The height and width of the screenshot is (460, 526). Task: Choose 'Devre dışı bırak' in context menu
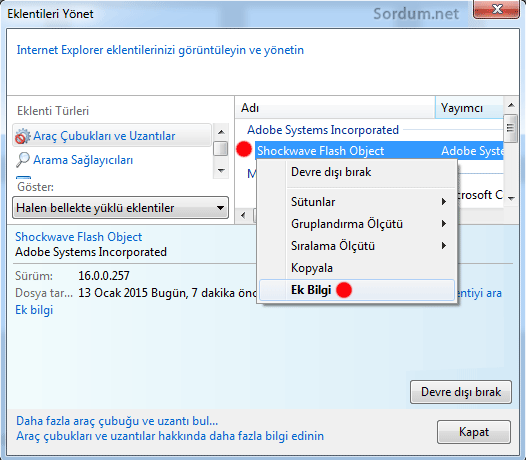[357, 172]
